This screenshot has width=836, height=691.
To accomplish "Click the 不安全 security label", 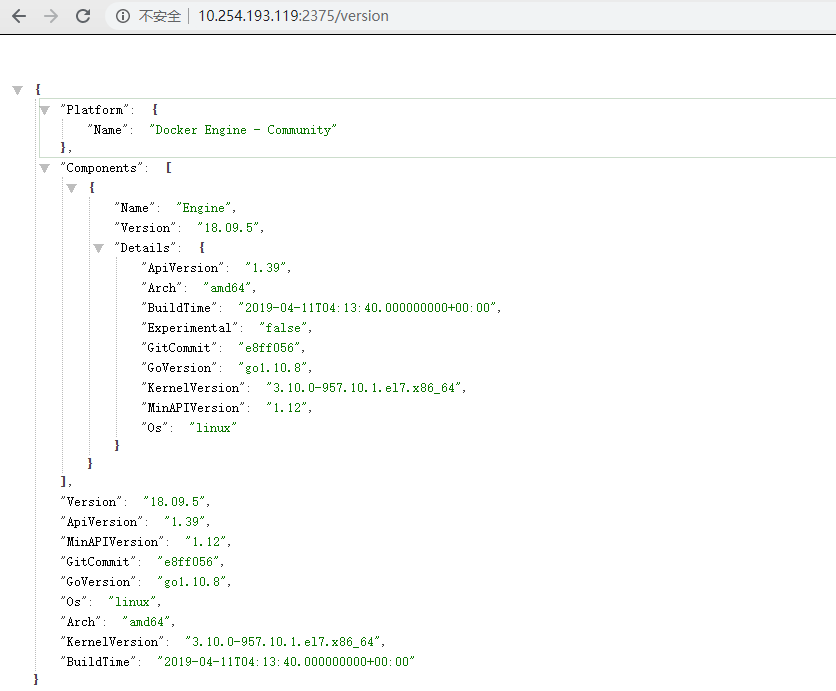I will [x=159, y=17].
